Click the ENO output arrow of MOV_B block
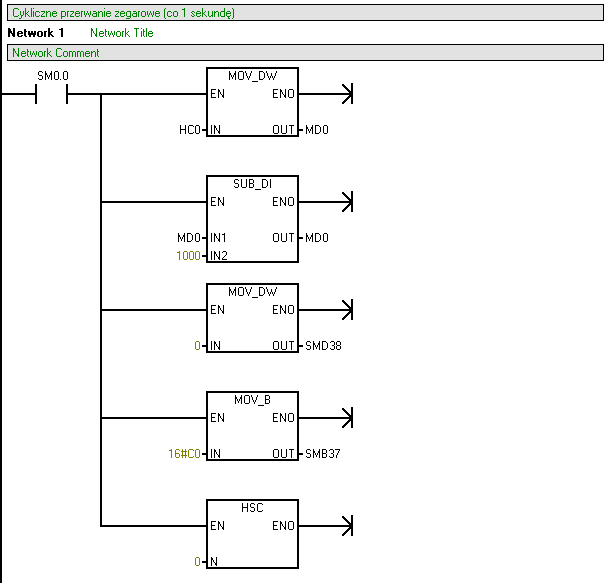 coord(347,418)
